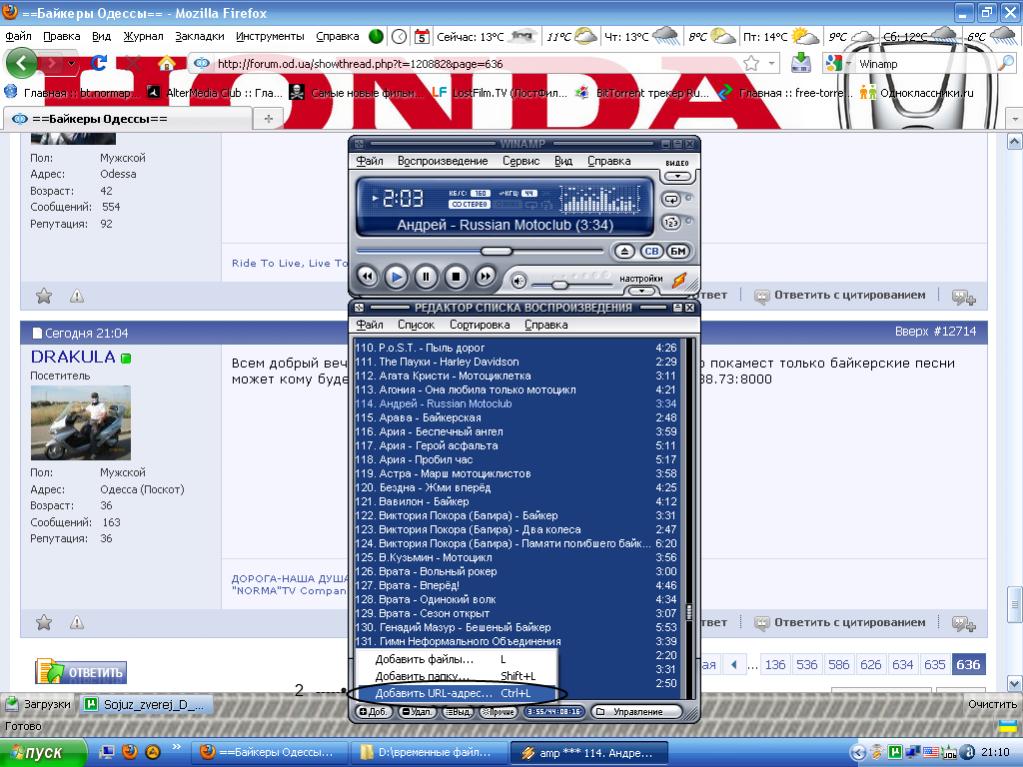This screenshot has width=1023, height=767.
Task: Click the Winamp song seek bar handle
Action: point(496,251)
